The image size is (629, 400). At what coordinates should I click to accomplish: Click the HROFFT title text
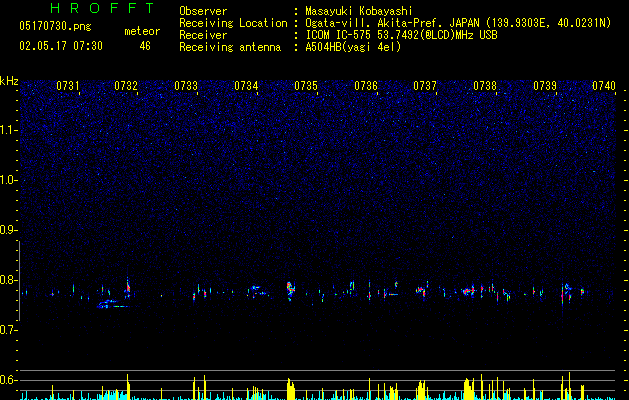pyautogui.click(x=103, y=8)
